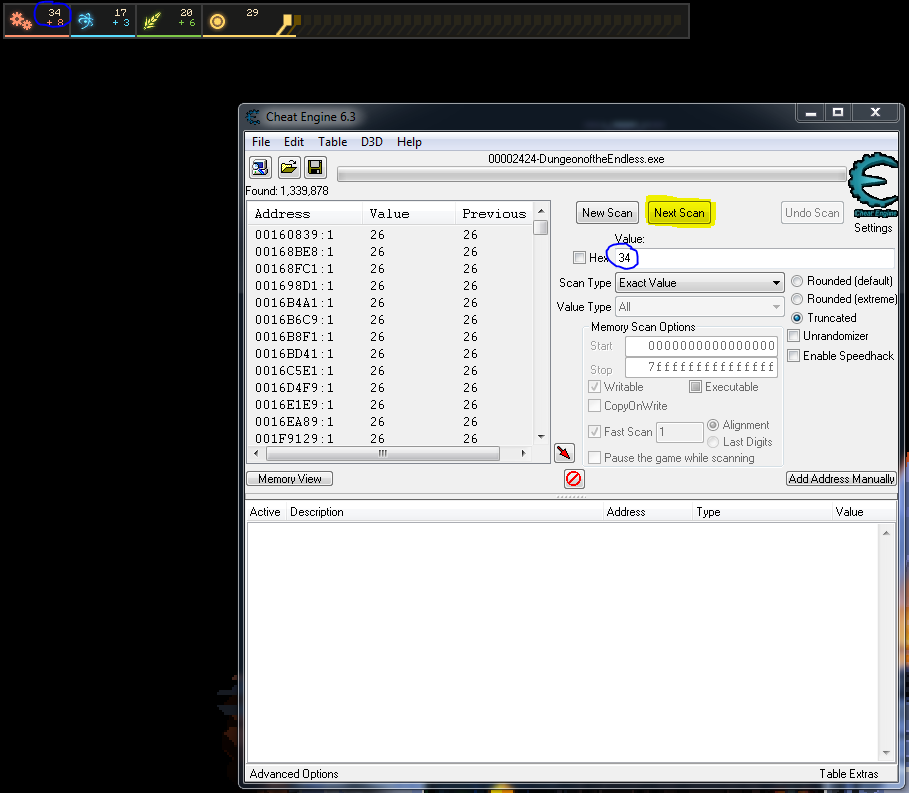Click the Description column header in address table

444,512
